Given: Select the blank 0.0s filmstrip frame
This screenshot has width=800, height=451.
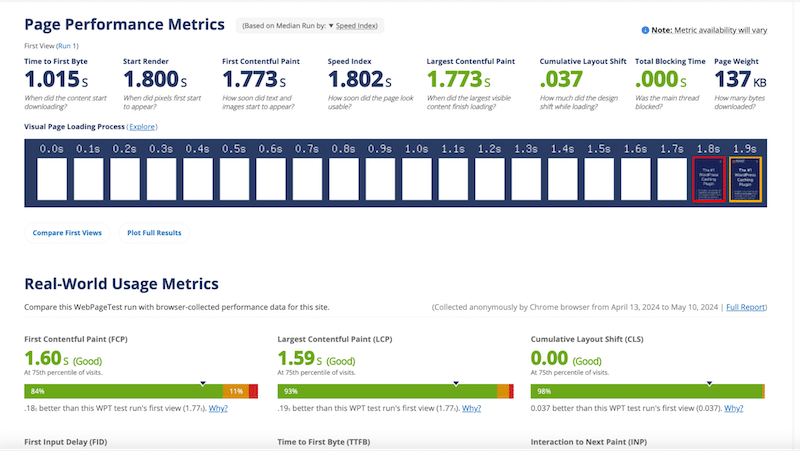Looking at the screenshot, I should click(52, 180).
